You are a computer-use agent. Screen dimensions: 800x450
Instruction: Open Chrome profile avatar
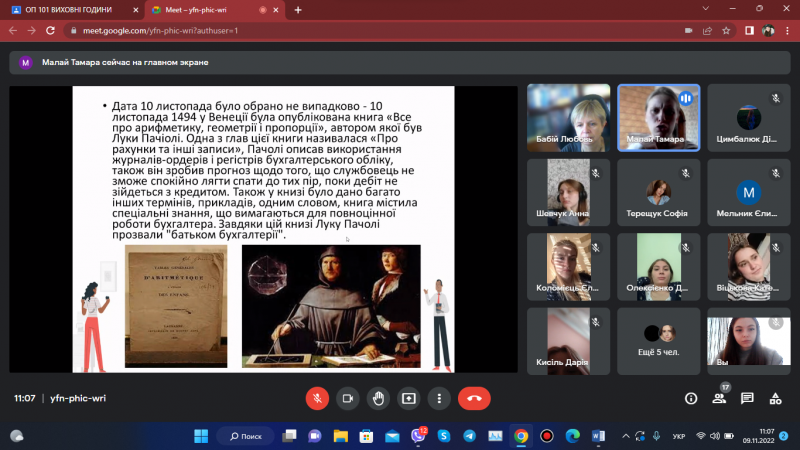coord(768,31)
